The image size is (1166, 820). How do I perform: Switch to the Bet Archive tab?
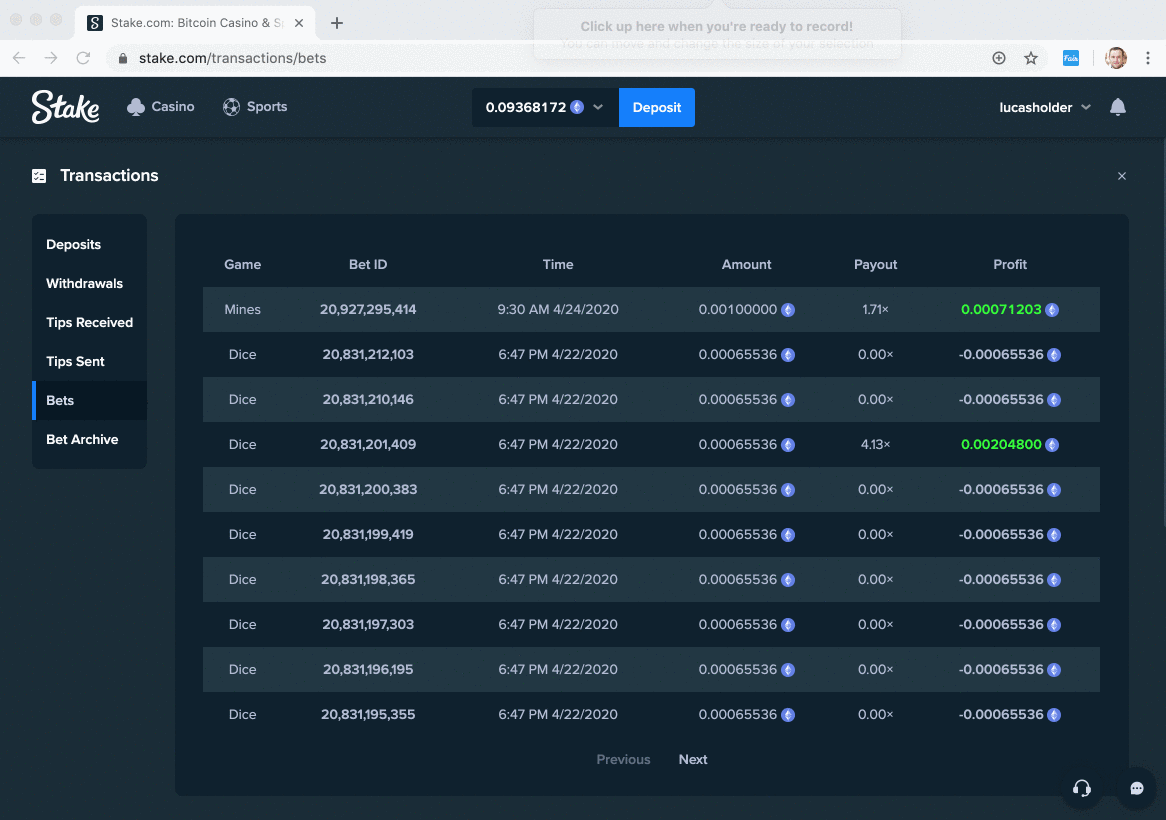[x=89, y=439]
